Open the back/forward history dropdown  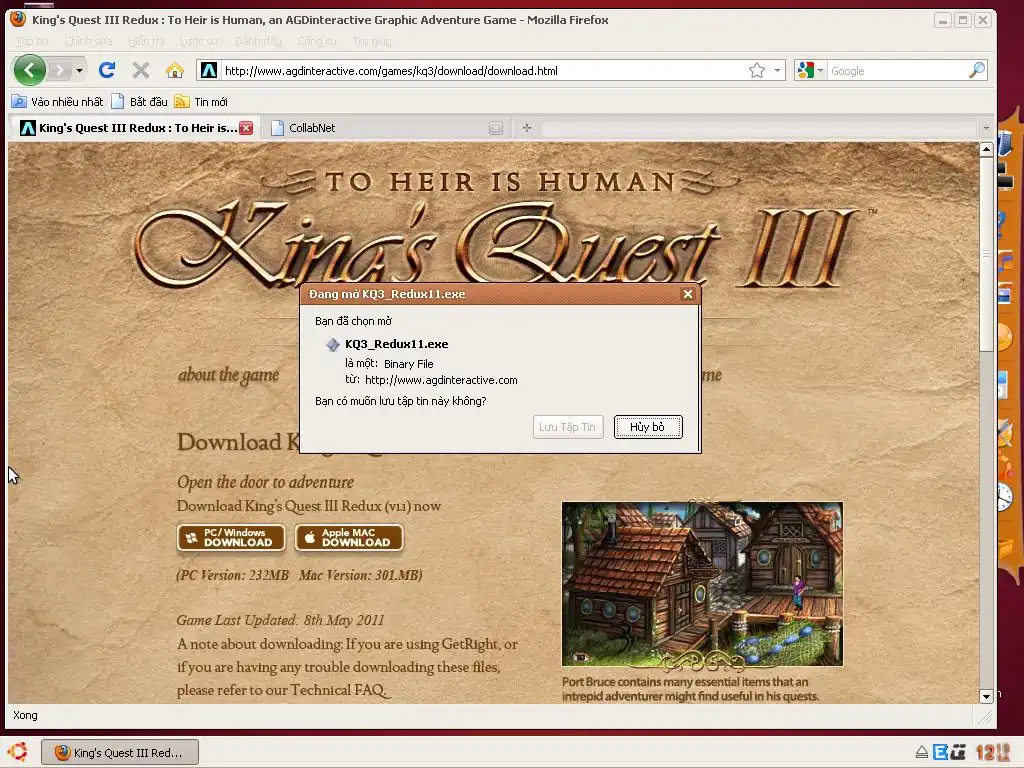(x=79, y=70)
